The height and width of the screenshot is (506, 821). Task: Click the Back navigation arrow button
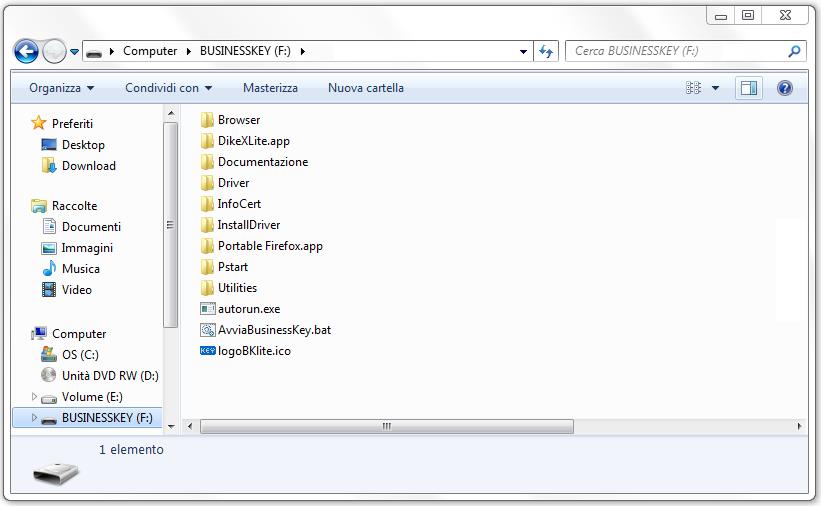coord(27,51)
